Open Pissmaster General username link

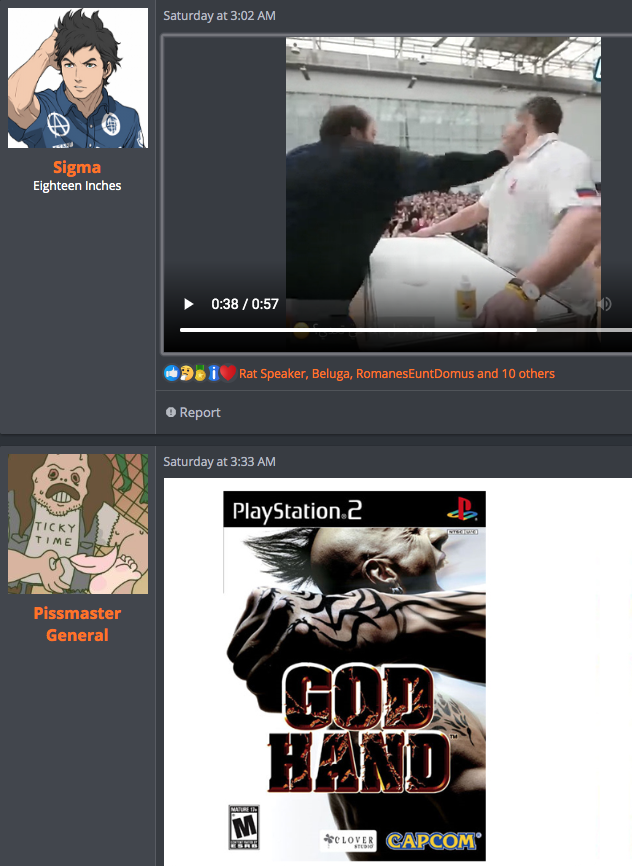[x=77, y=624]
